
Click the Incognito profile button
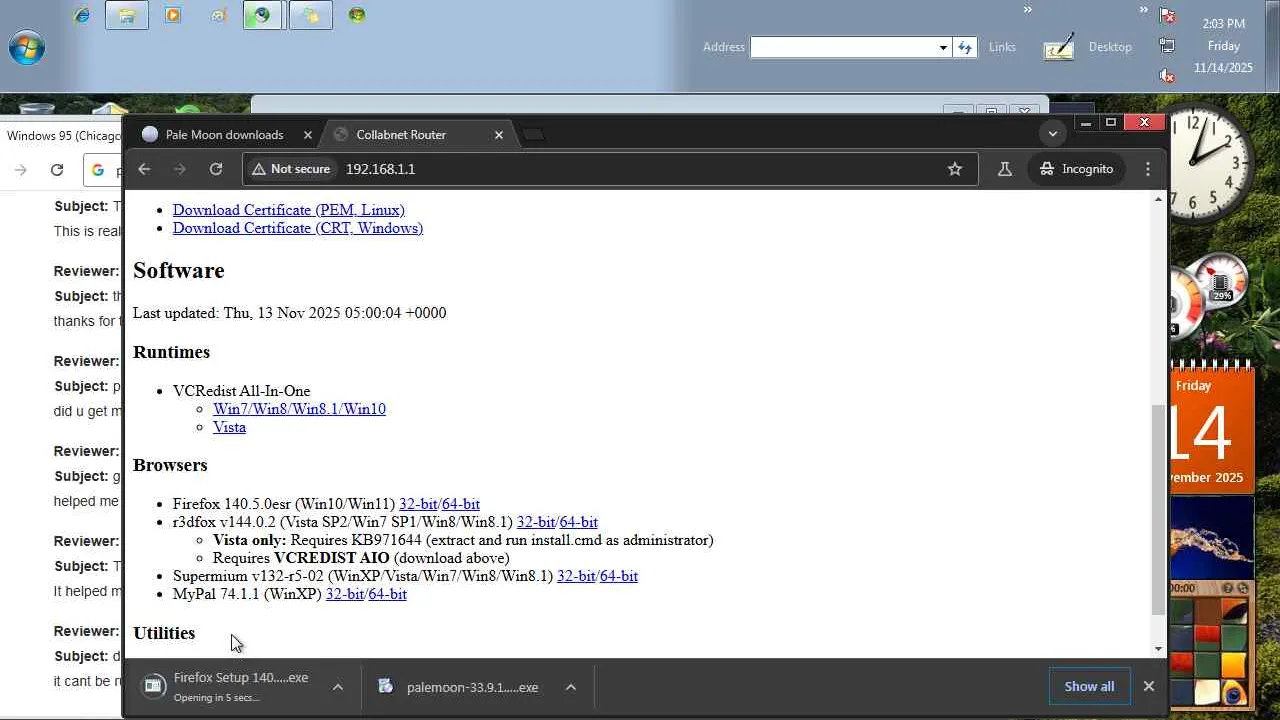pyautogui.click(x=1077, y=169)
